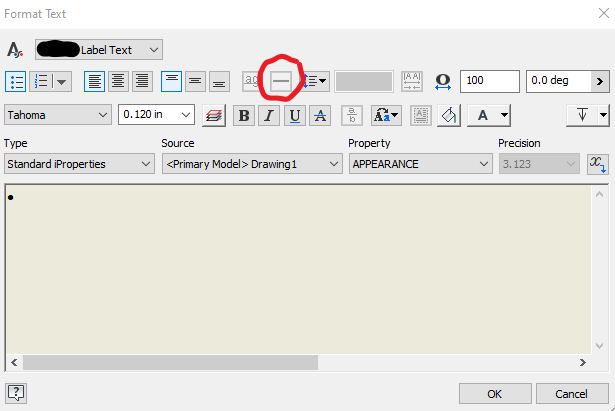Click the stretch percentage icon
This screenshot has width=615, height=411.
tap(443, 82)
